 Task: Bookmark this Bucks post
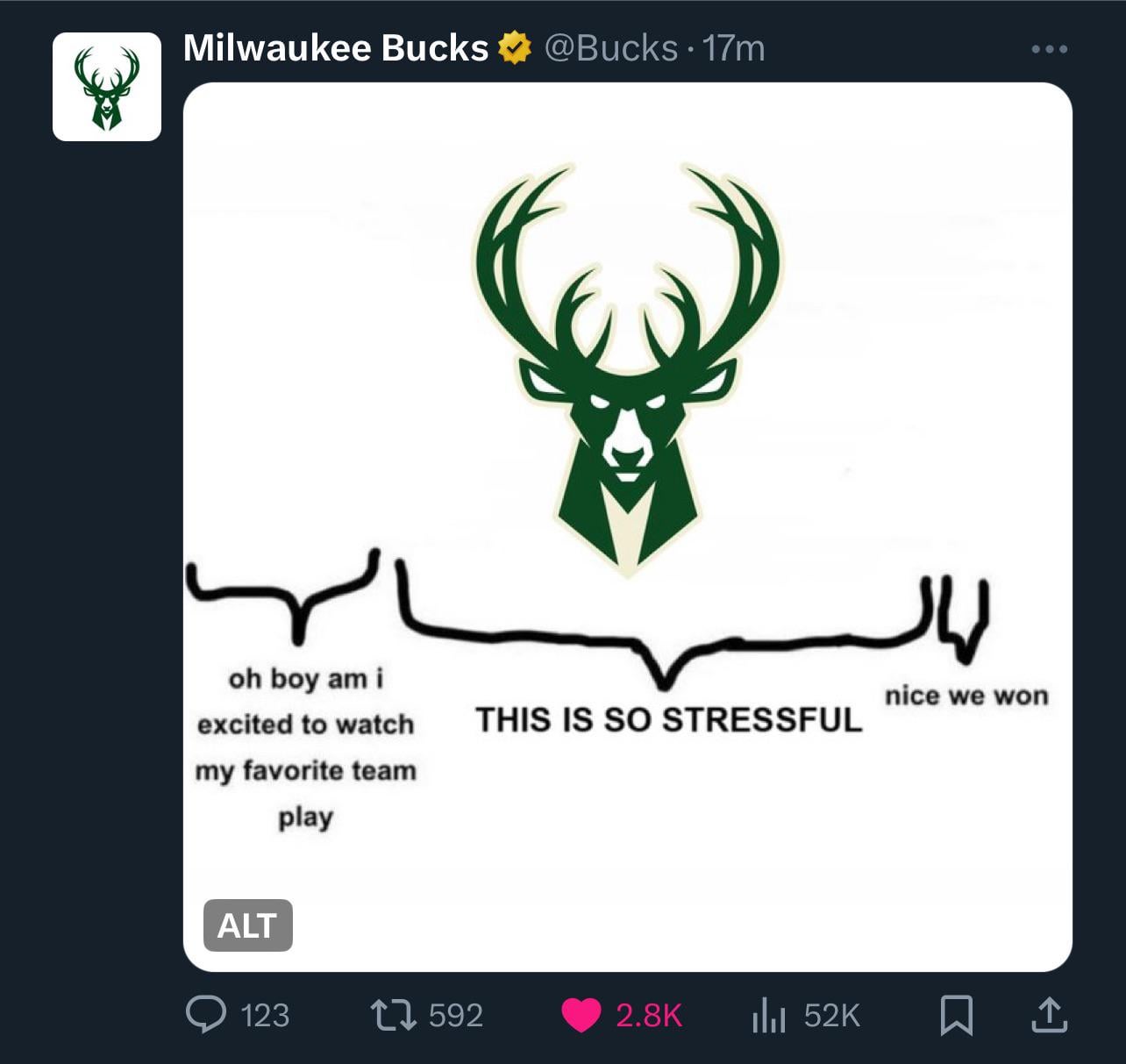pos(956,1016)
